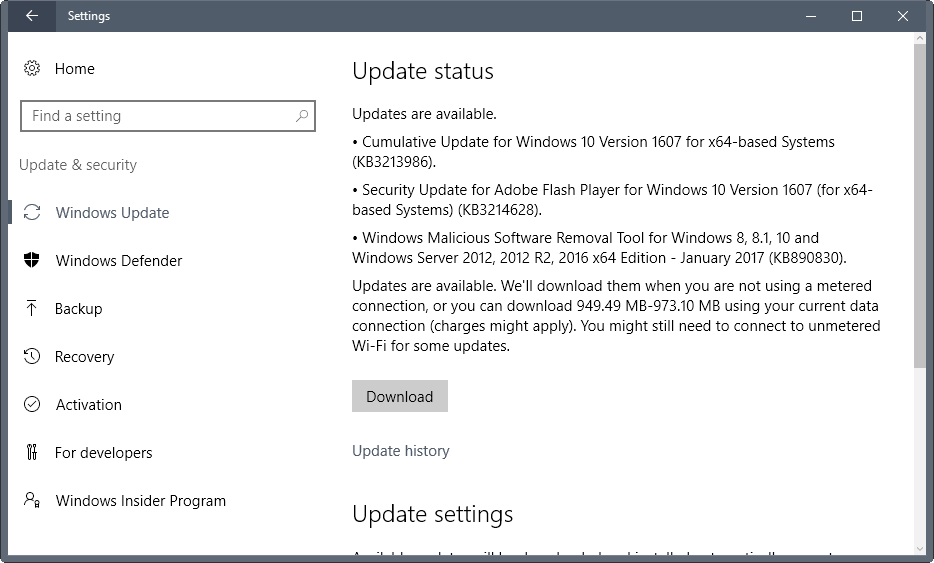Open the Recovery options
Image resolution: width=934 pixels, height=563 pixels.
pos(84,357)
